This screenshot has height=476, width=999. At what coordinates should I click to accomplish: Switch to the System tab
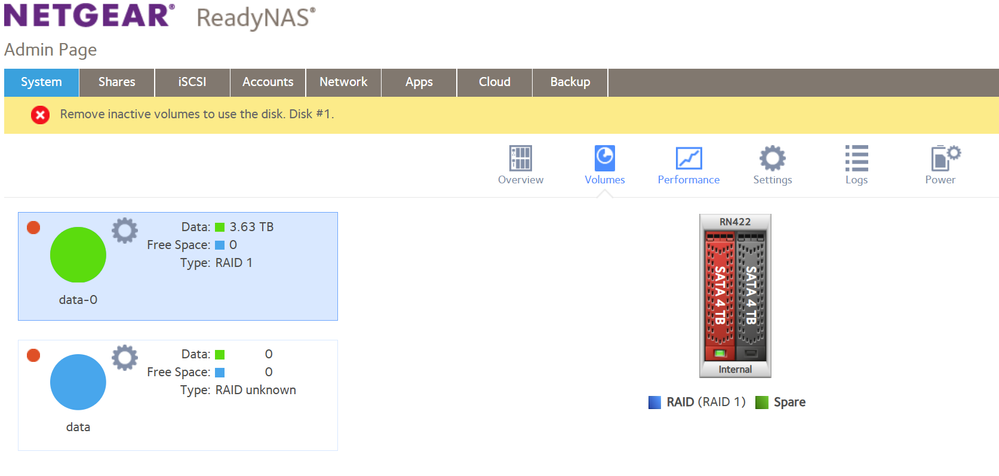pyautogui.click(x=41, y=82)
